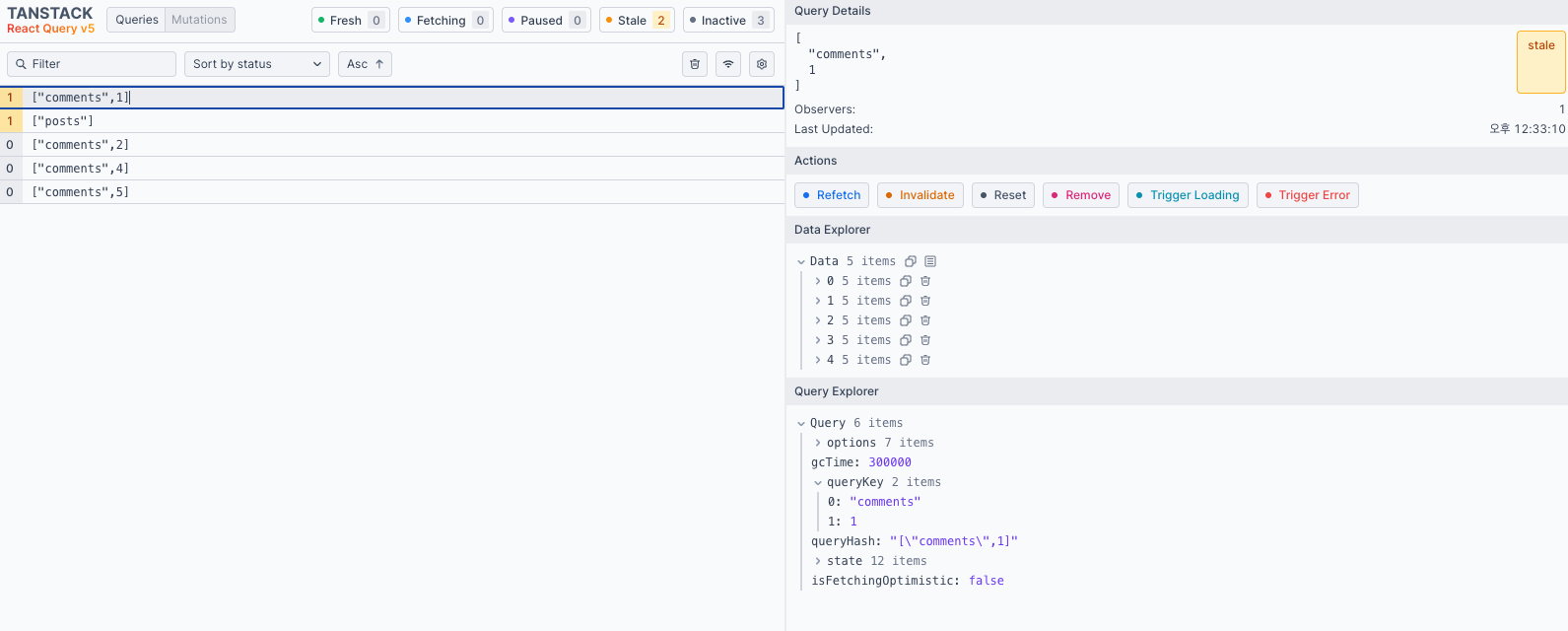
Task: Trigger Loading state for the query
Action: pos(1188,195)
